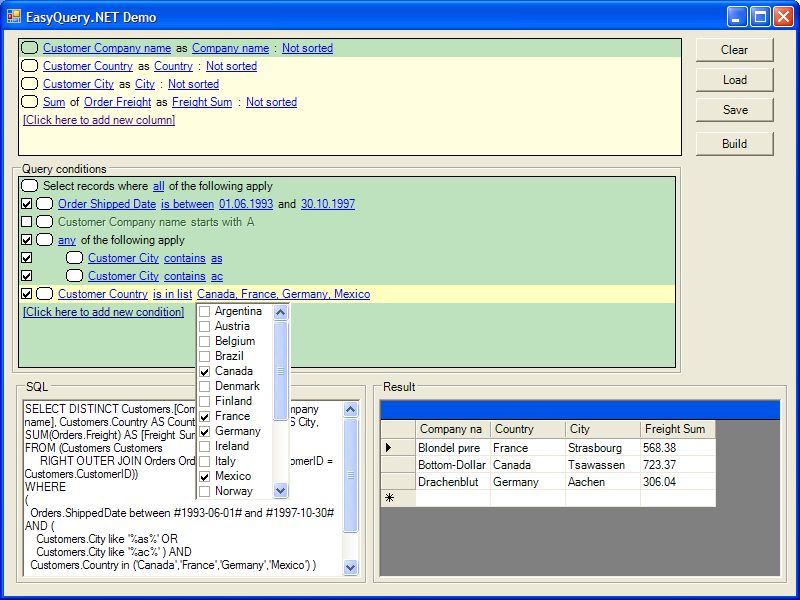
Task: Disable the Order Shipped Date condition checkbox
Action: 27,204
